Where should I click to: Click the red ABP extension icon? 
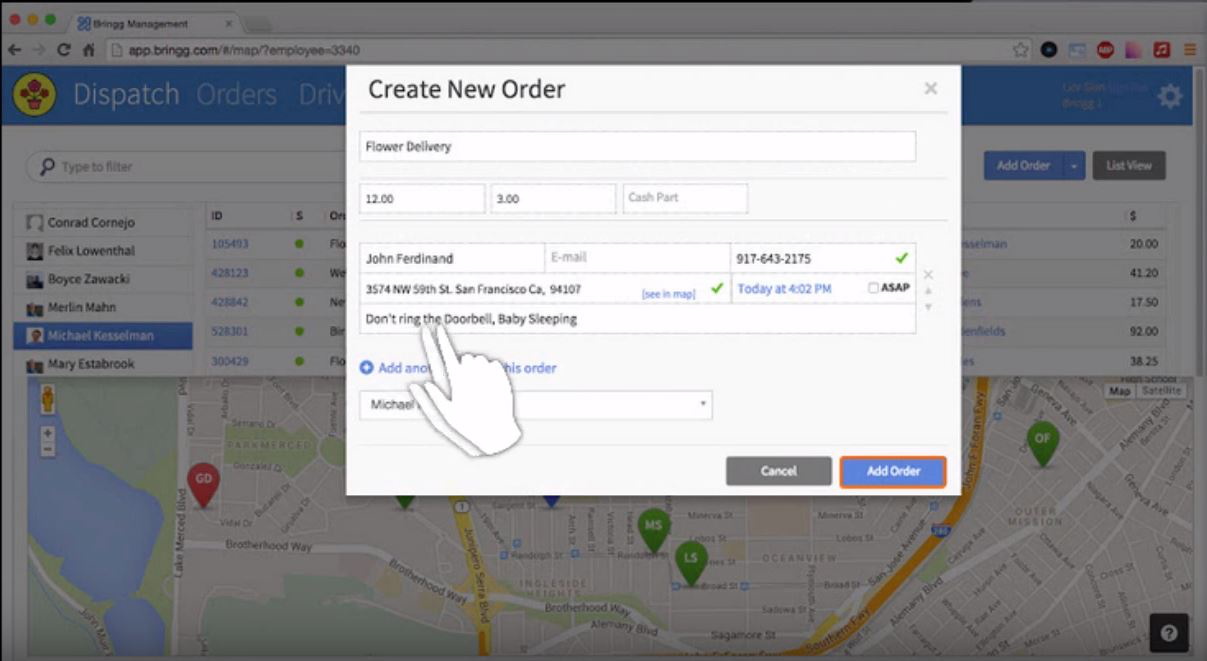tap(1105, 49)
